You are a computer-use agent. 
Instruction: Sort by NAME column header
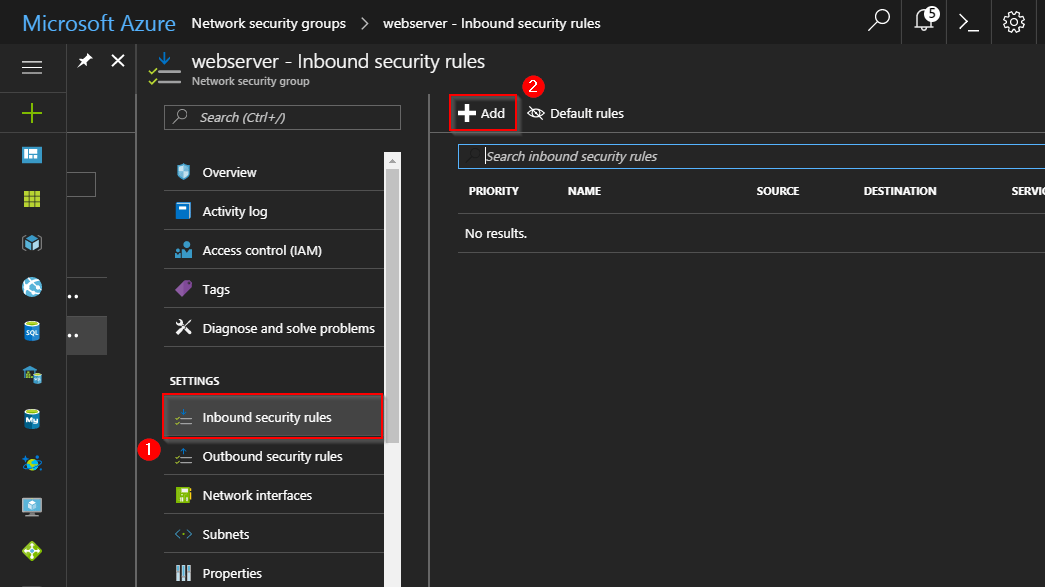[584, 191]
